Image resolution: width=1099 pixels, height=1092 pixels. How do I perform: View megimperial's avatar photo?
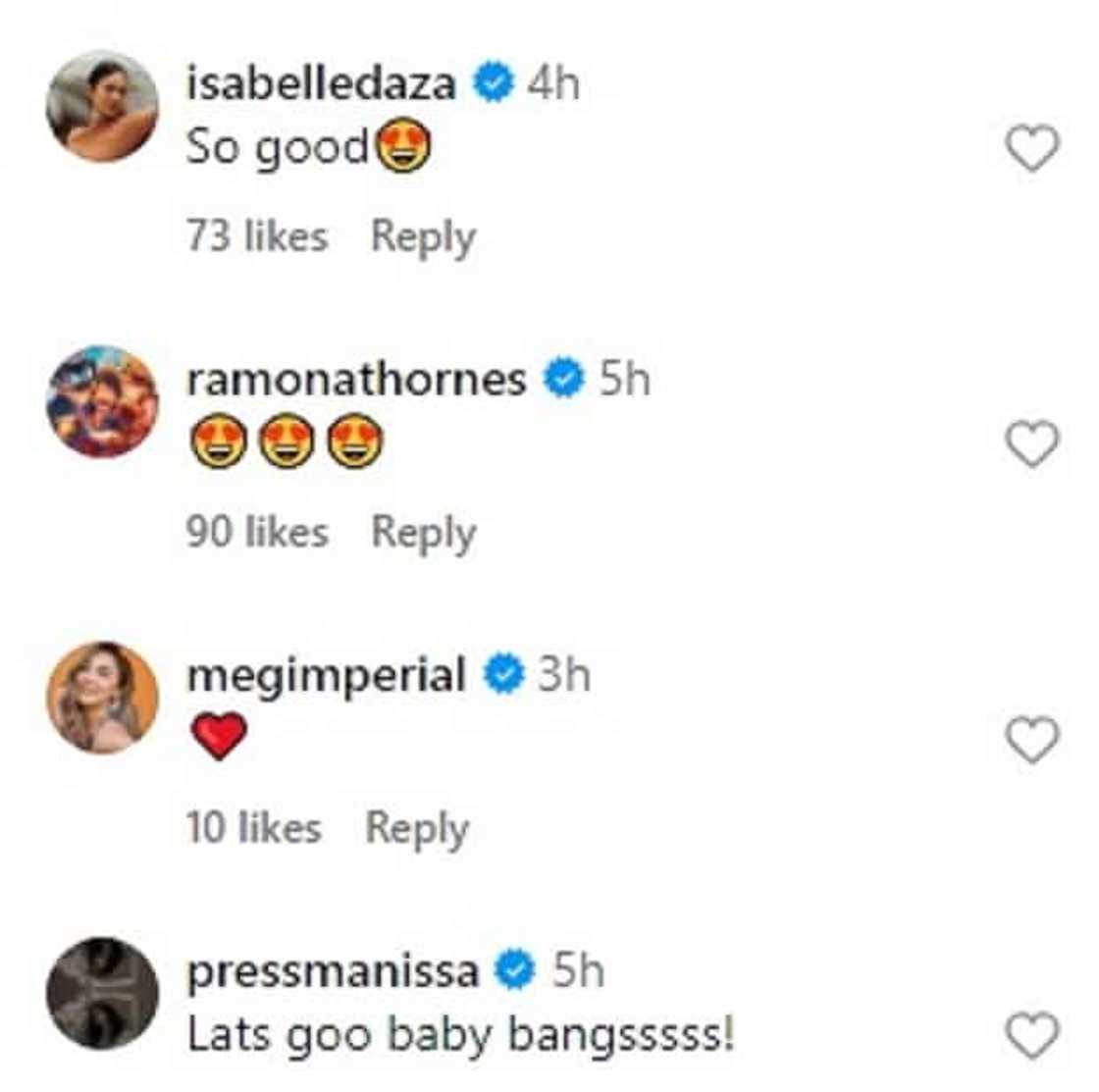coord(102,698)
